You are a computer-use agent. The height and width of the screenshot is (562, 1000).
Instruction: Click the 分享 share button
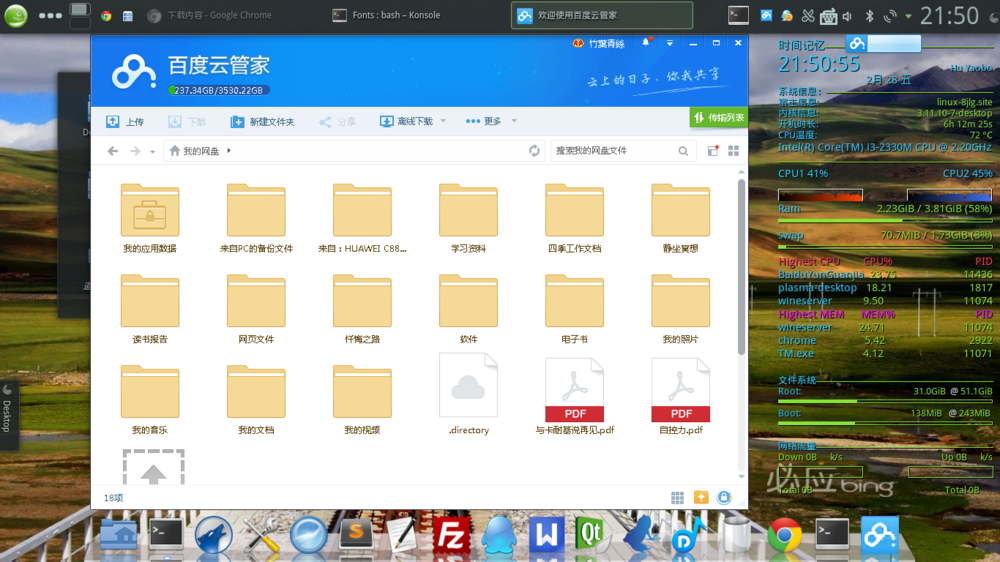337,121
